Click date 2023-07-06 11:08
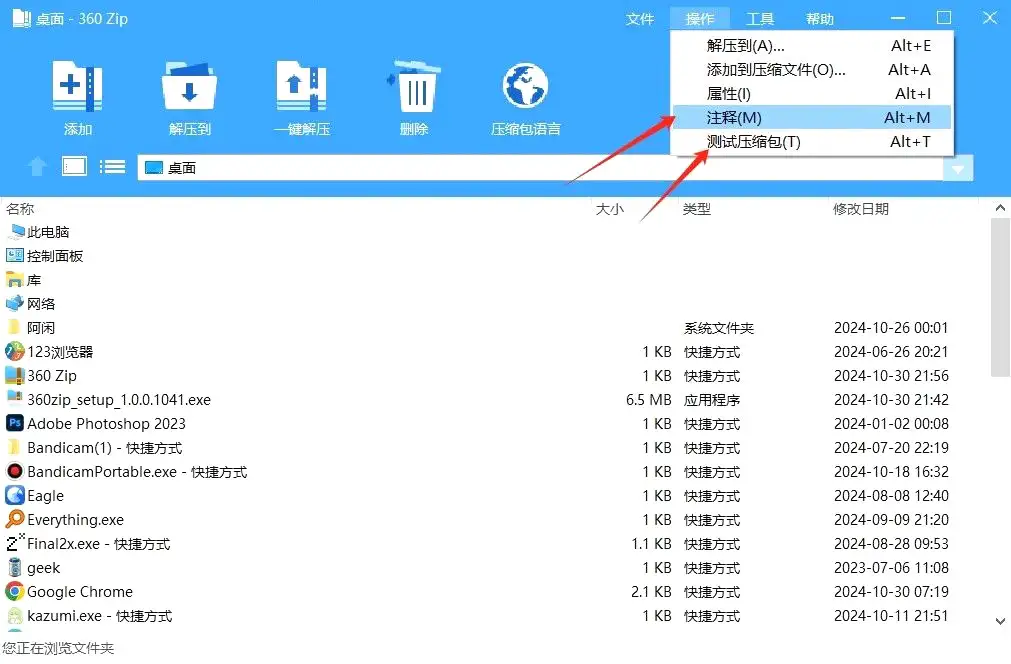 [891, 567]
